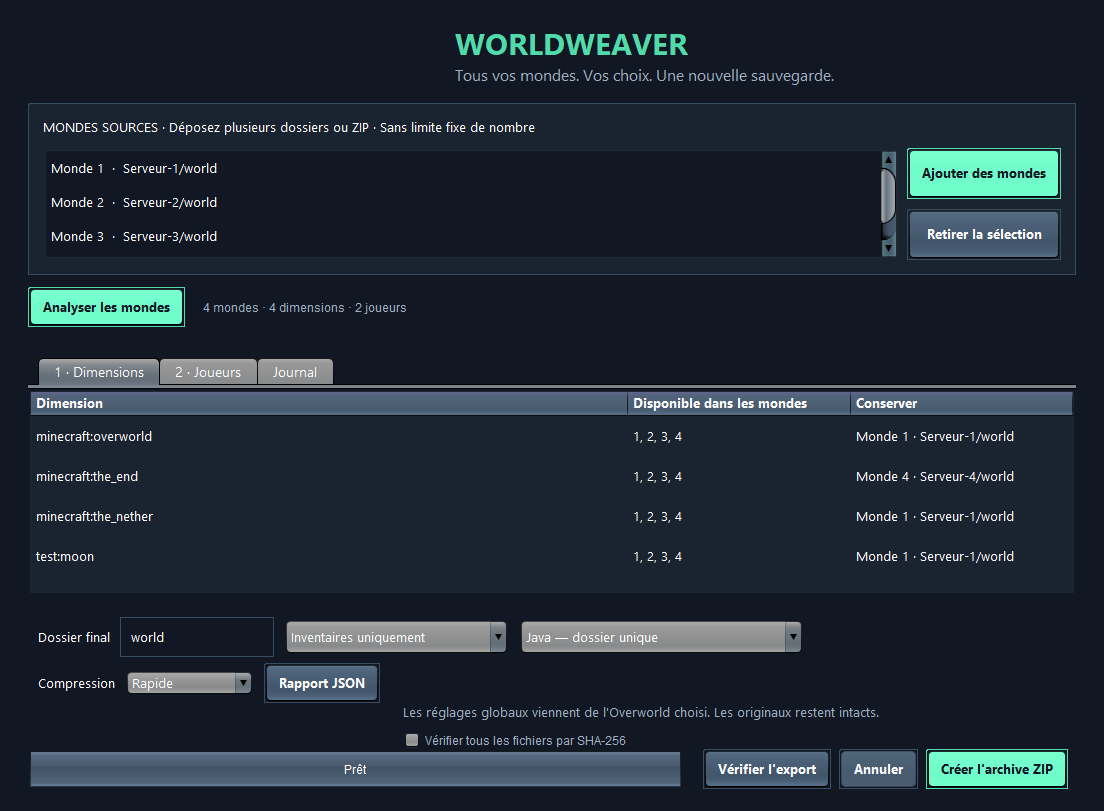
Task: Open the 2 · Joueurs tab
Action: [x=208, y=372]
